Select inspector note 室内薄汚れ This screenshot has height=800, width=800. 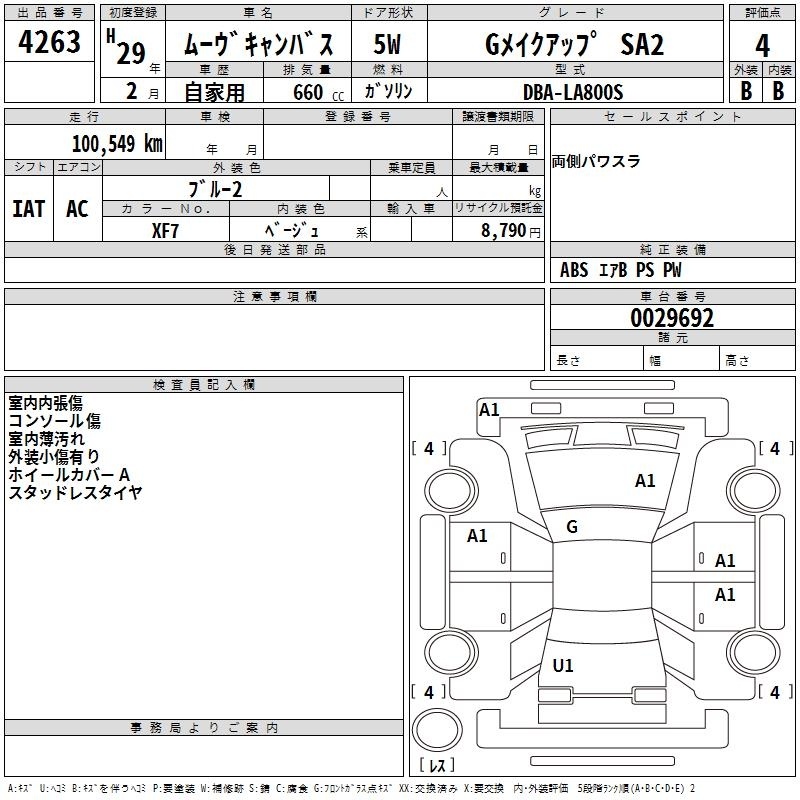click(46, 439)
